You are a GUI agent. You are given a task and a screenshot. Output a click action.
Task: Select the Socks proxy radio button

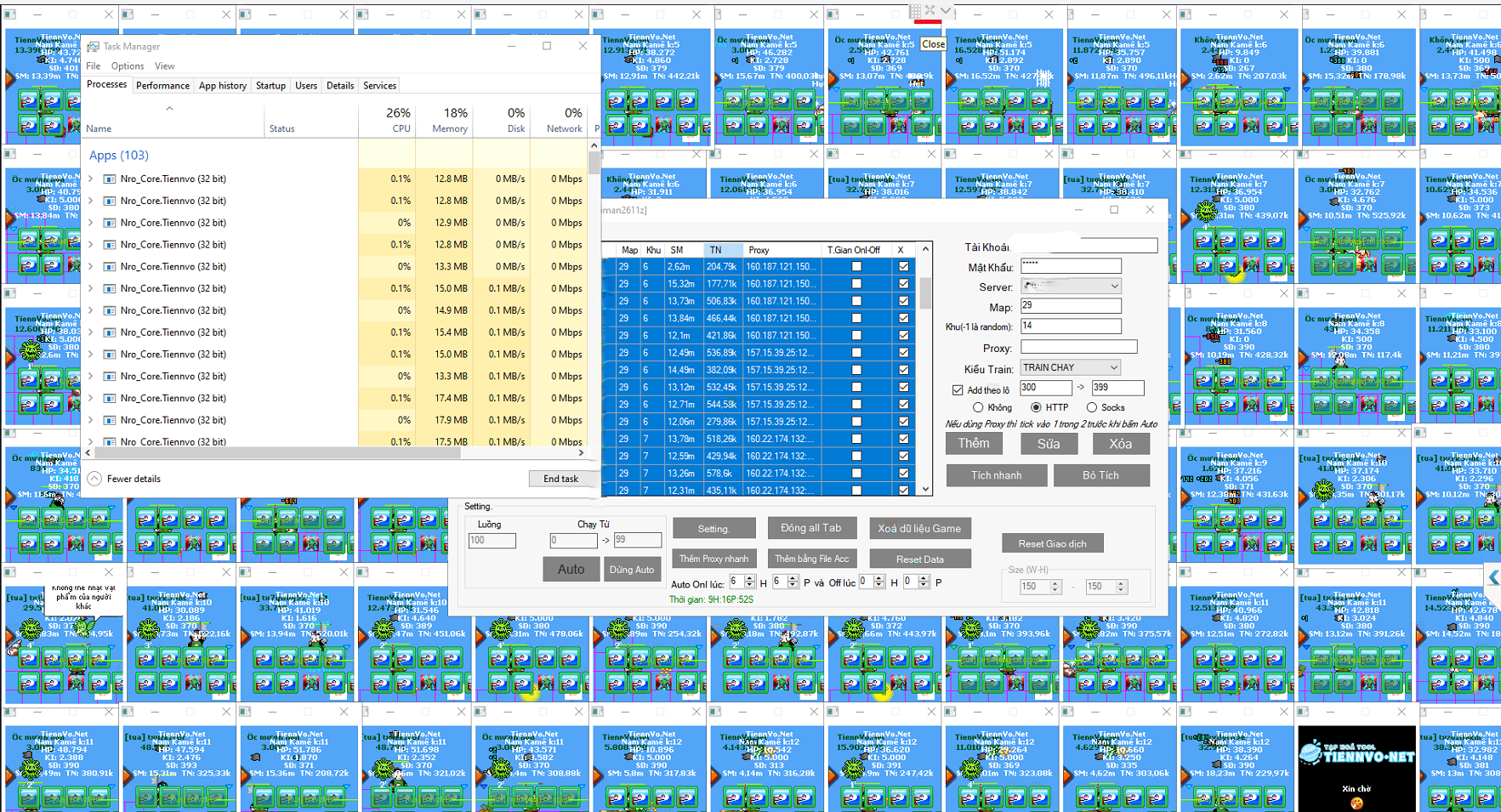[x=1092, y=408]
